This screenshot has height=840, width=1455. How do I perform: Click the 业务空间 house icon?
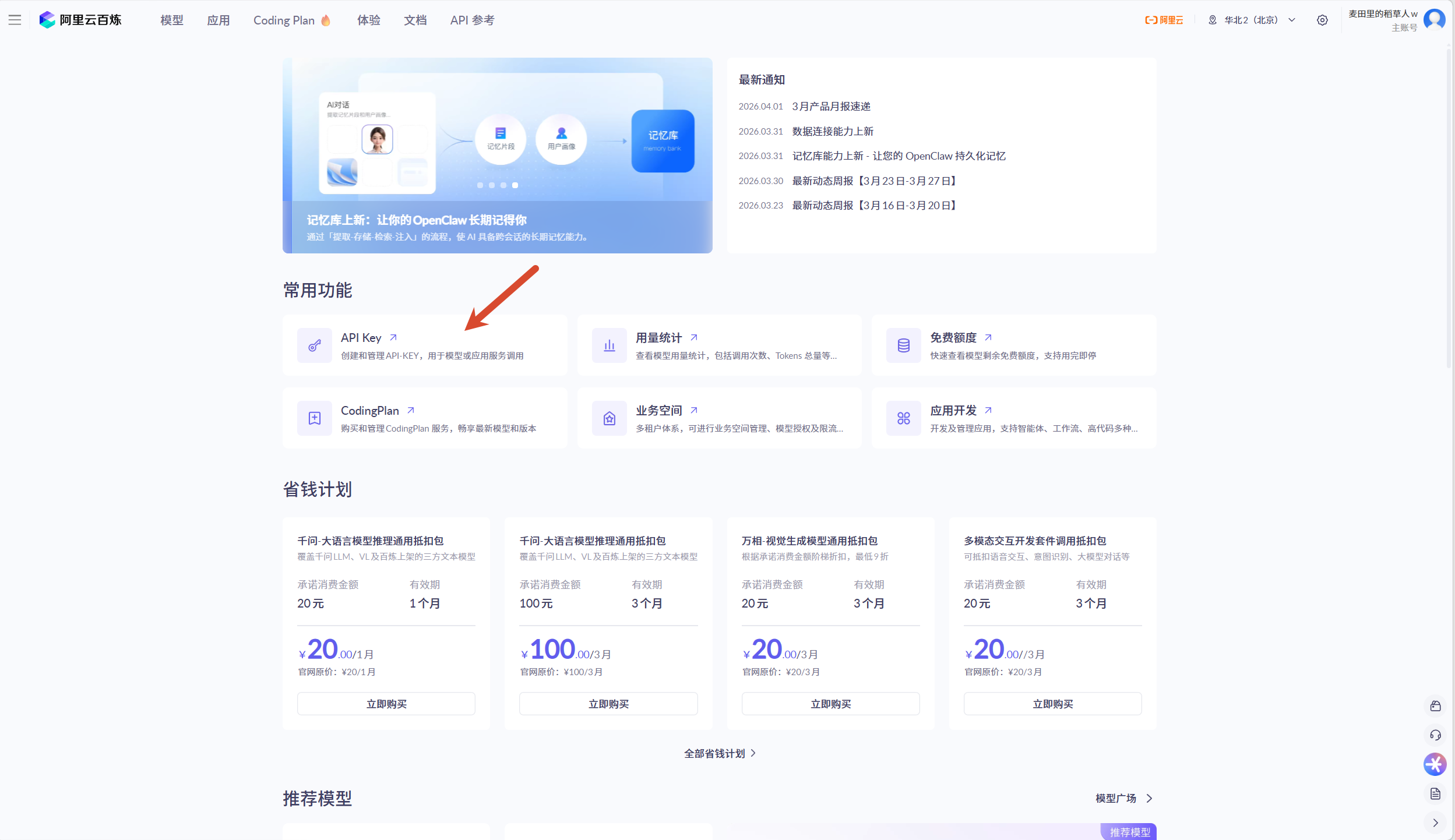point(609,418)
